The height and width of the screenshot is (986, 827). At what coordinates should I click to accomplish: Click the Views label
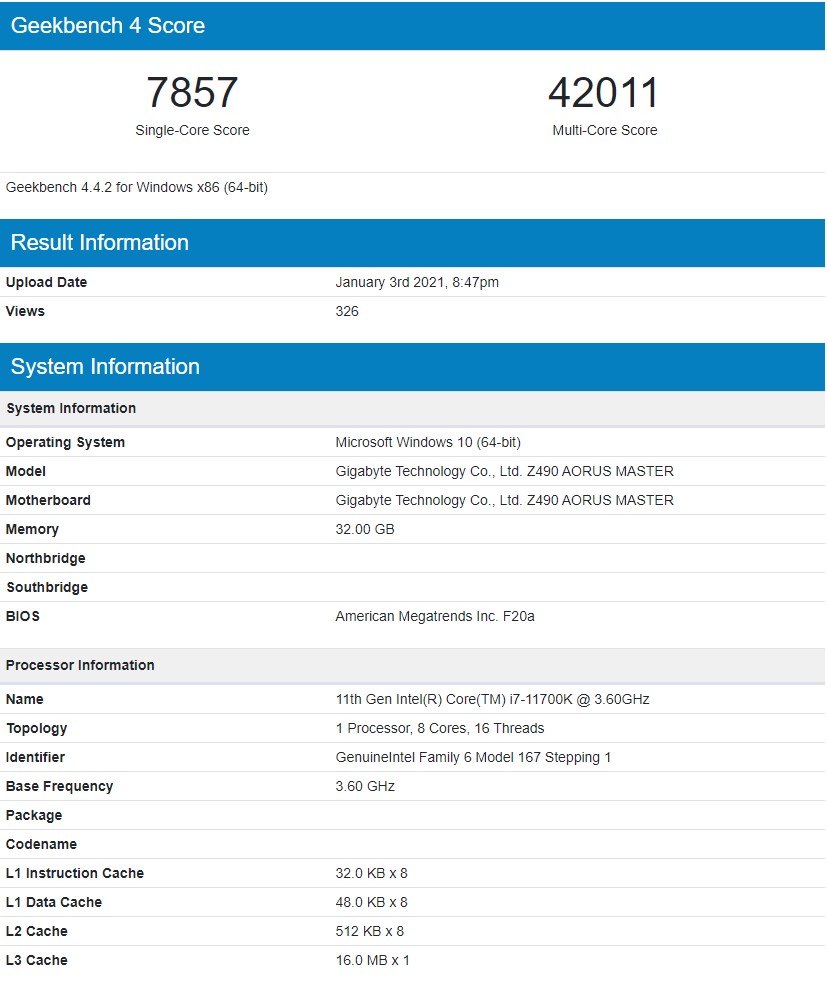pos(25,311)
